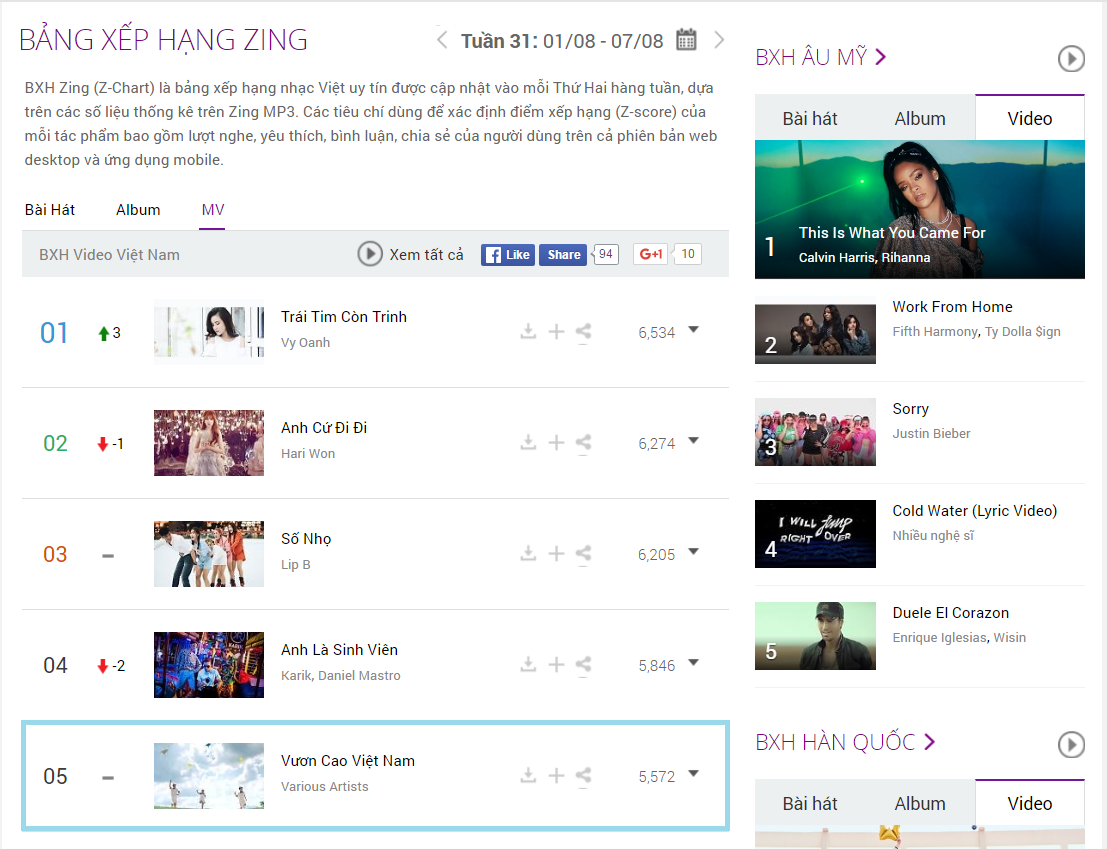Screen dimensions: 1107x849
Task: Click the Google +1 button
Action: click(650, 254)
